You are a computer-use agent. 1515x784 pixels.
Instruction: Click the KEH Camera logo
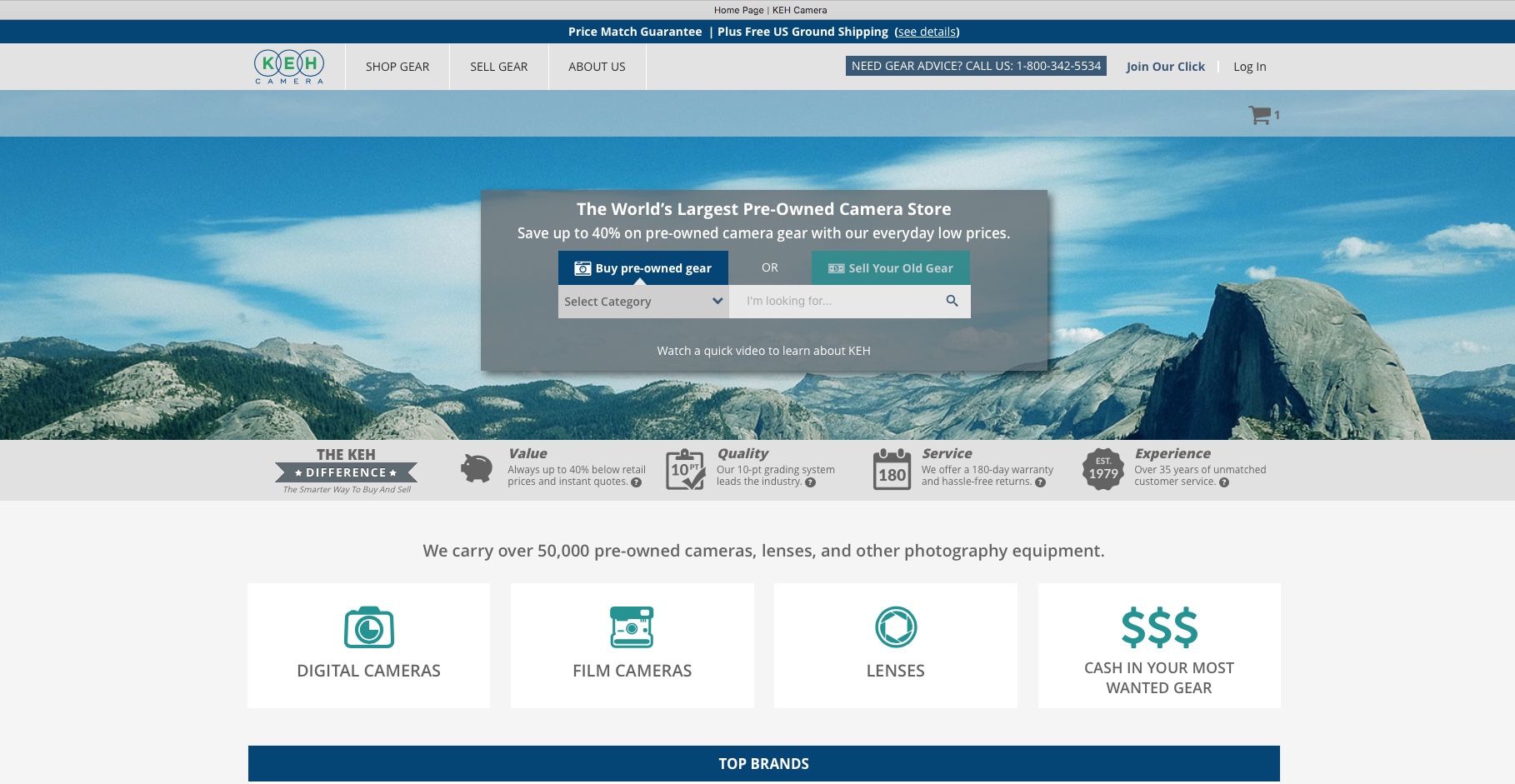coord(289,67)
